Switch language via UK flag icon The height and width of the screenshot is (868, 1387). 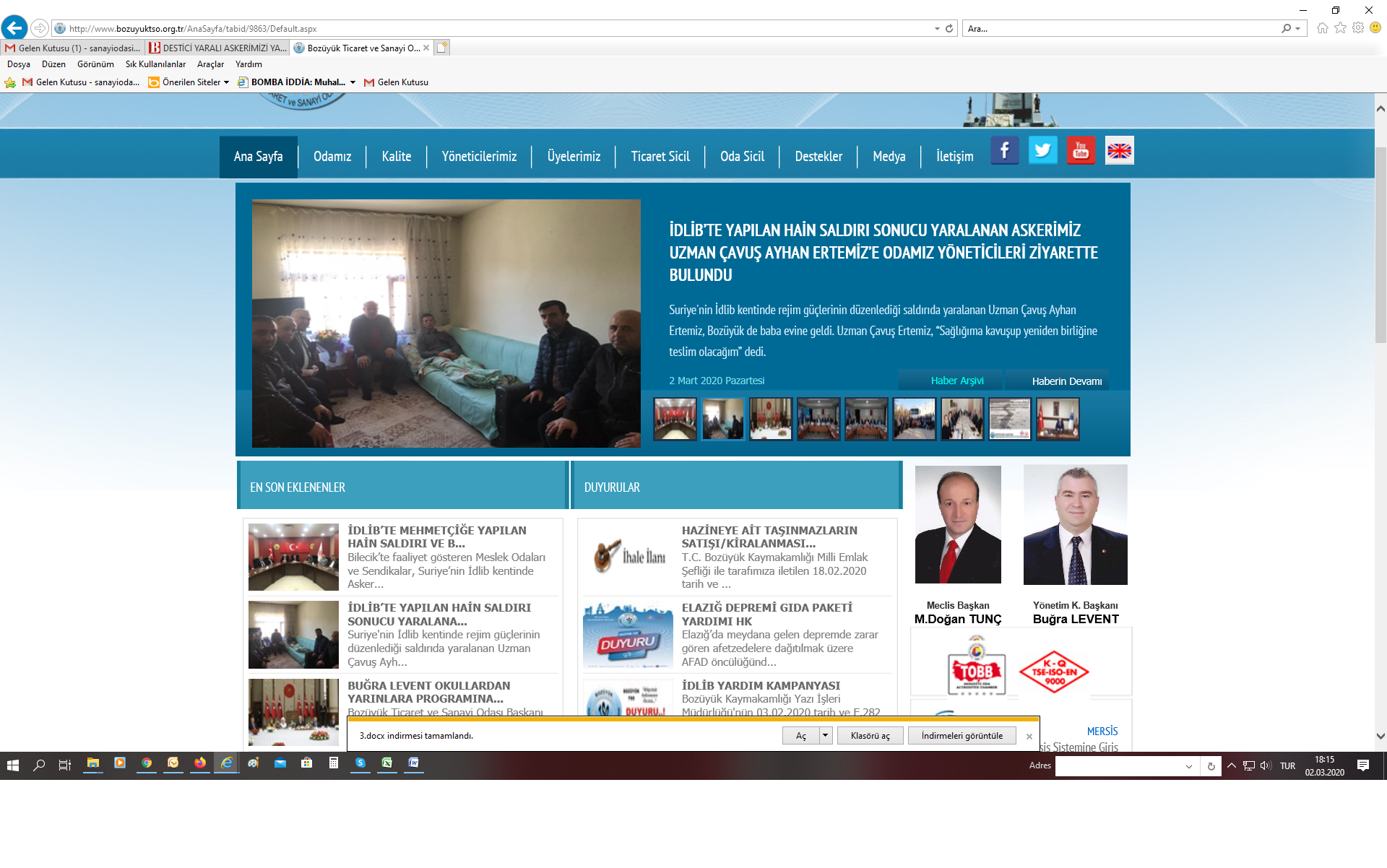tap(1119, 150)
